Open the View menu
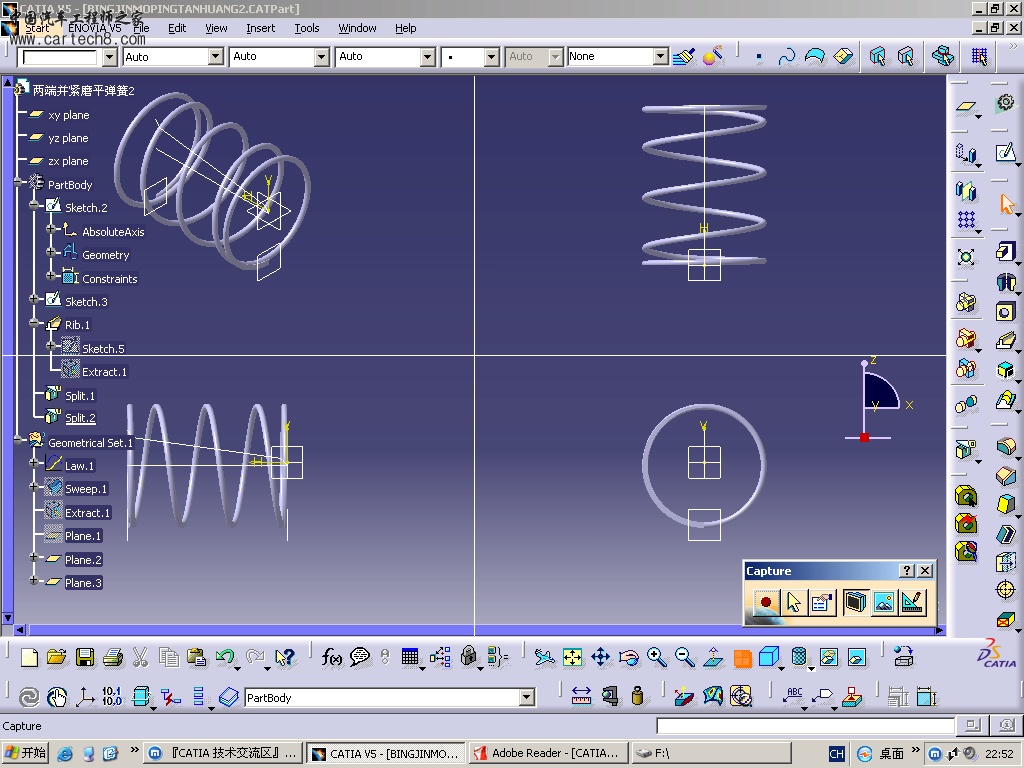The image size is (1024, 768). click(x=216, y=28)
